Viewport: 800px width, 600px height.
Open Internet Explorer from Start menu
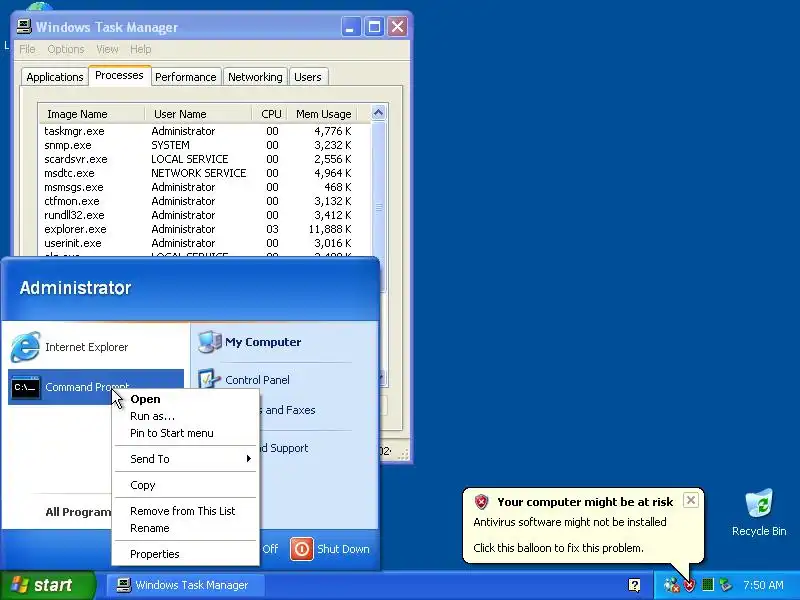(x=95, y=347)
